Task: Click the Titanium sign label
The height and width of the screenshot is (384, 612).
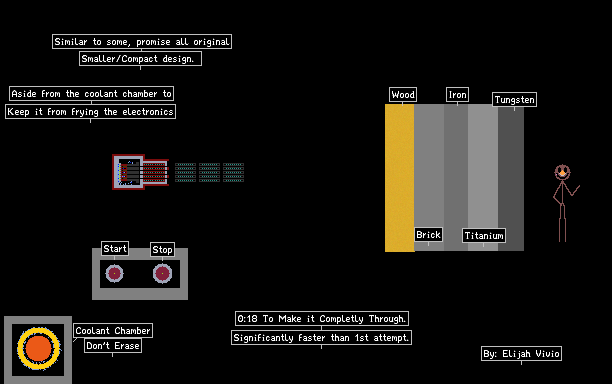Action: coord(484,236)
